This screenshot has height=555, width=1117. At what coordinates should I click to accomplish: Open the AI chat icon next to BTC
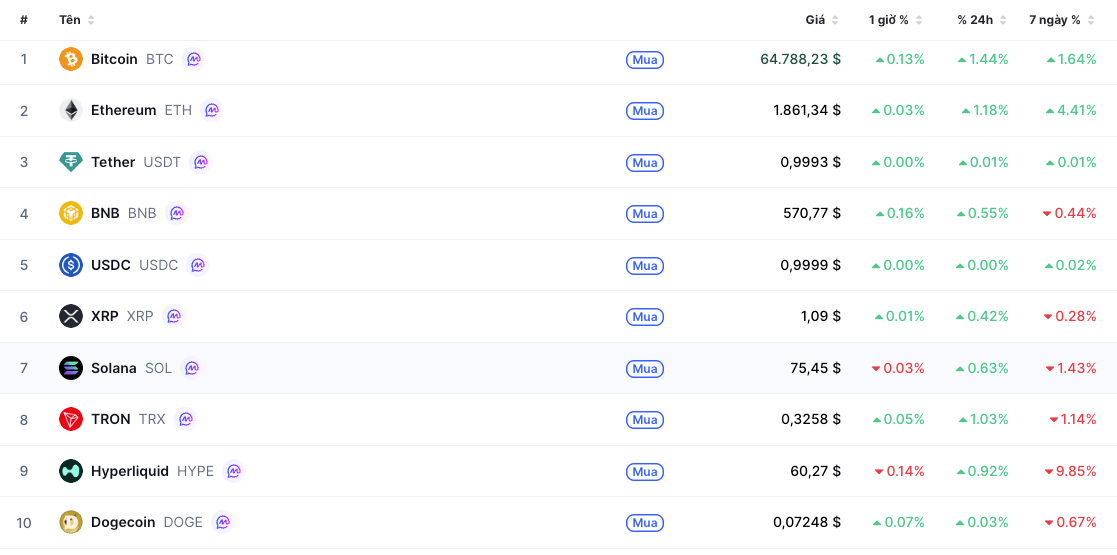193,59
